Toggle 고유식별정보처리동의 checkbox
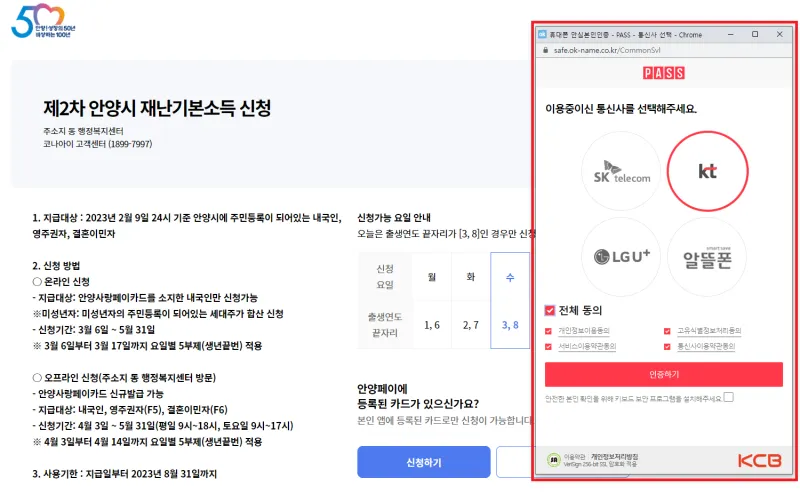 click(667, 331)
